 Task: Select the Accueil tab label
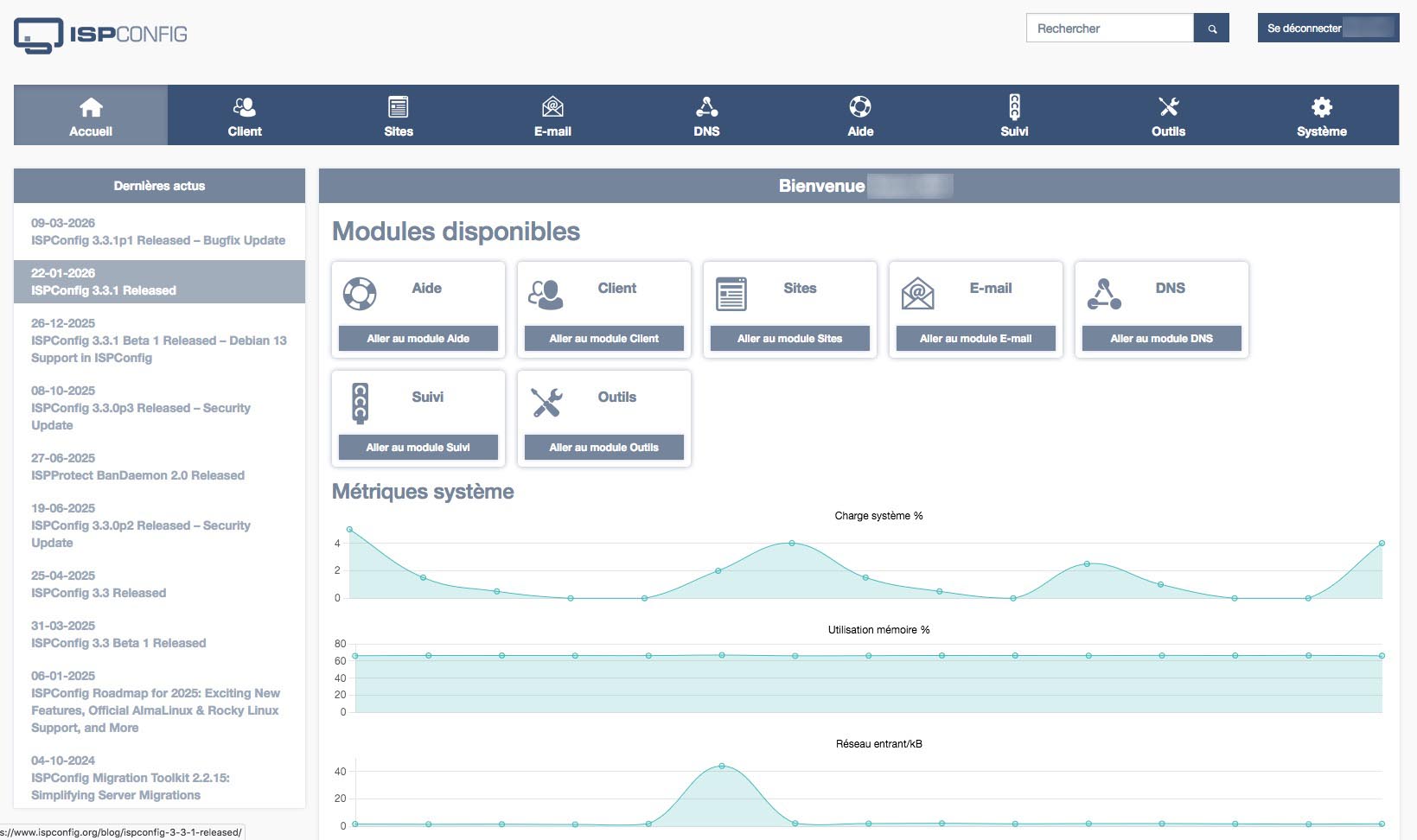pos(91,131)
